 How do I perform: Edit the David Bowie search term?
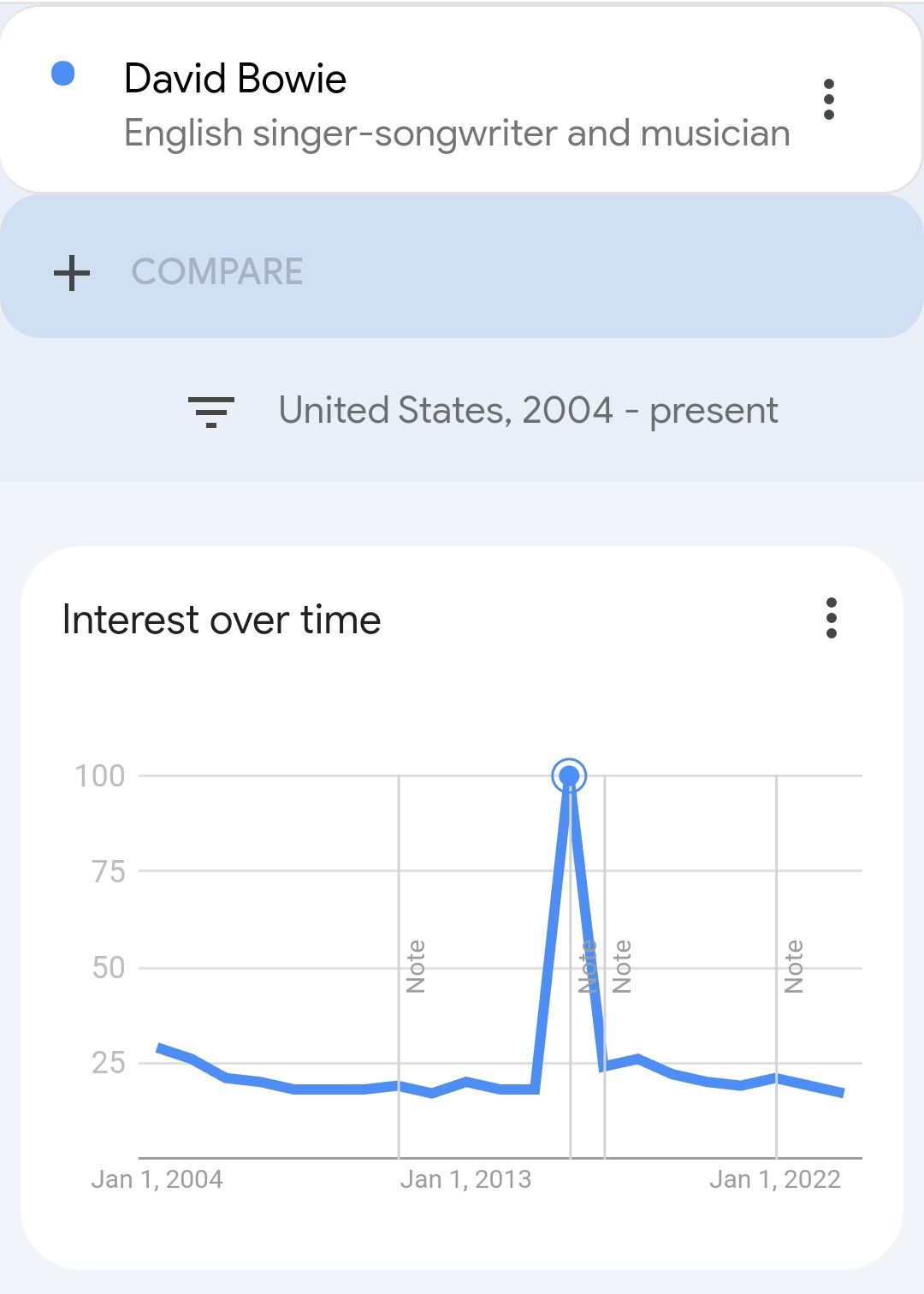[235, 79]
